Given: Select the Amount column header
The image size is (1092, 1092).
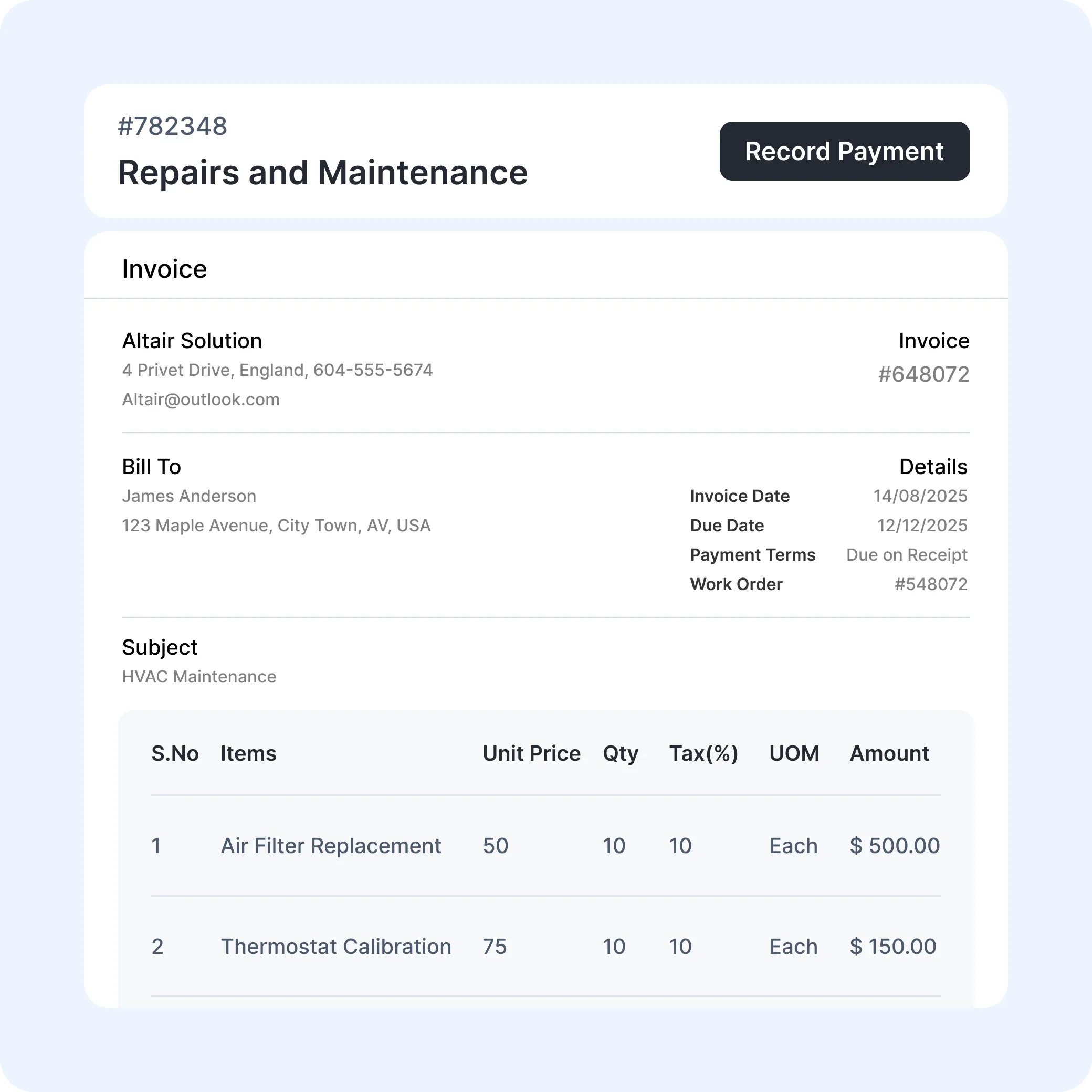Looking at the screenshot, I should tap(889, 753).
